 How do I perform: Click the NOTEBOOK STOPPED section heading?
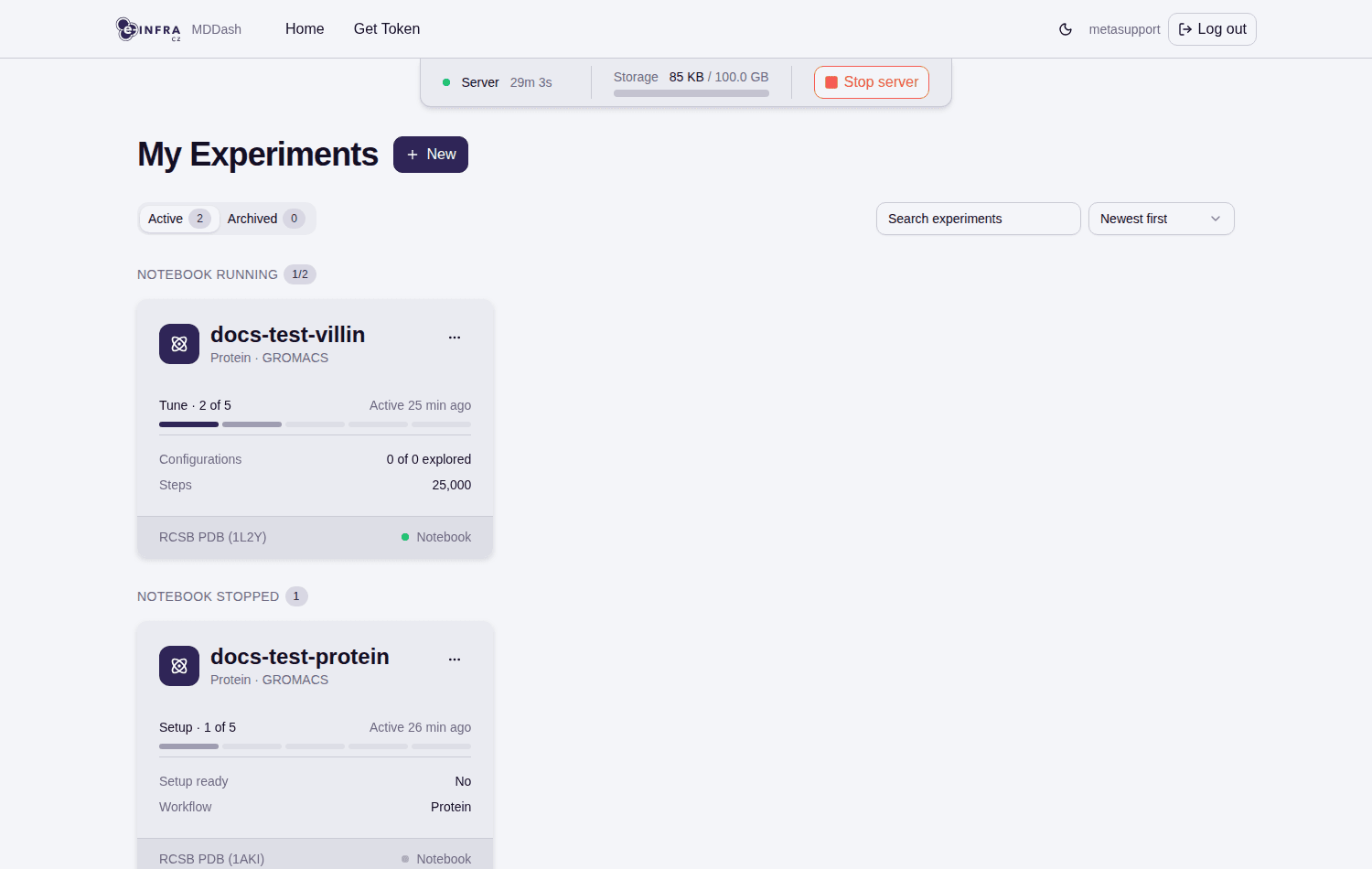[209, 596]
